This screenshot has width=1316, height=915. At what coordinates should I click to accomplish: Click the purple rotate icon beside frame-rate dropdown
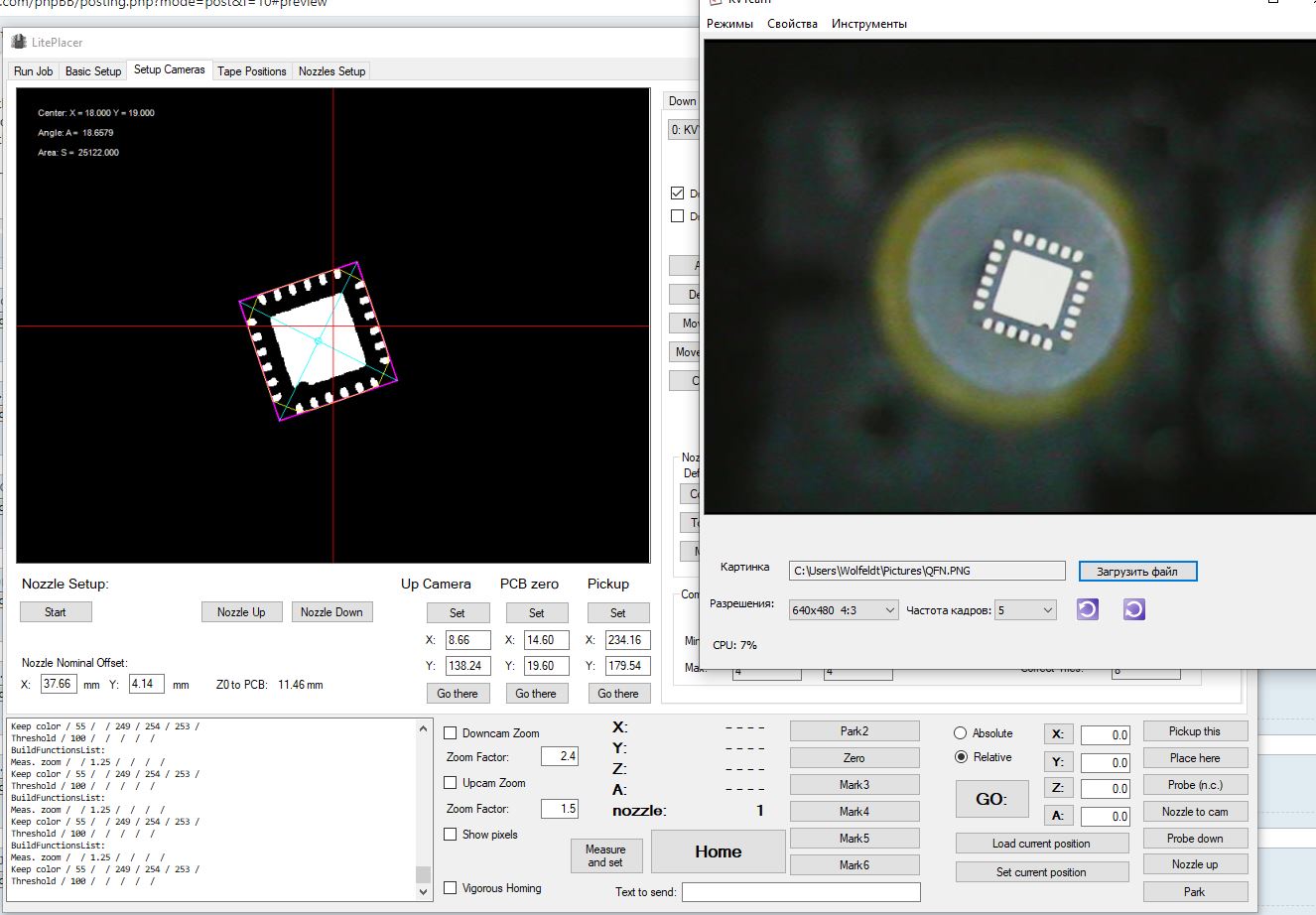[x=1088, y=609]
